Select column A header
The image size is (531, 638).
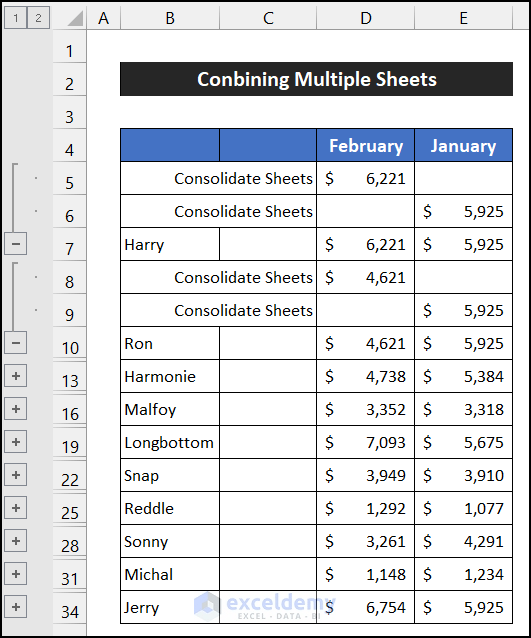pyautogui.click(x=103, y=18)
